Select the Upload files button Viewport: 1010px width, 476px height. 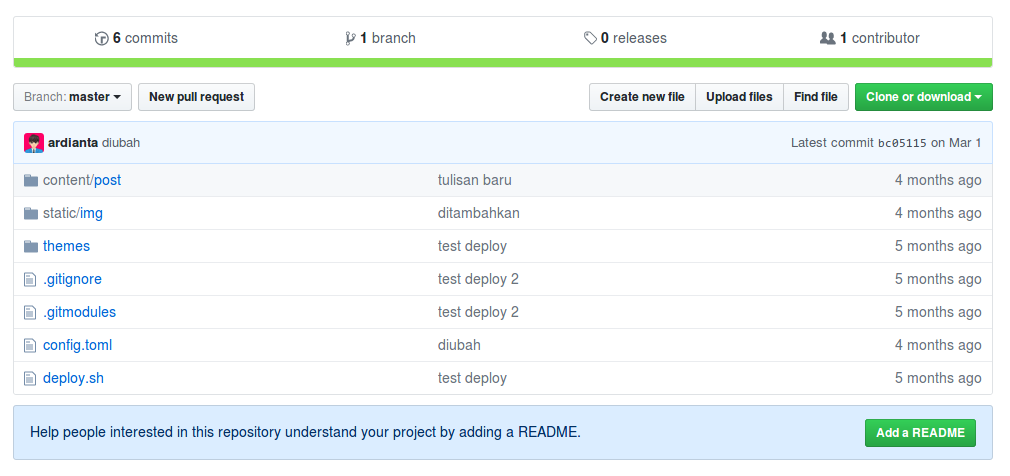[x=739, y=97]
